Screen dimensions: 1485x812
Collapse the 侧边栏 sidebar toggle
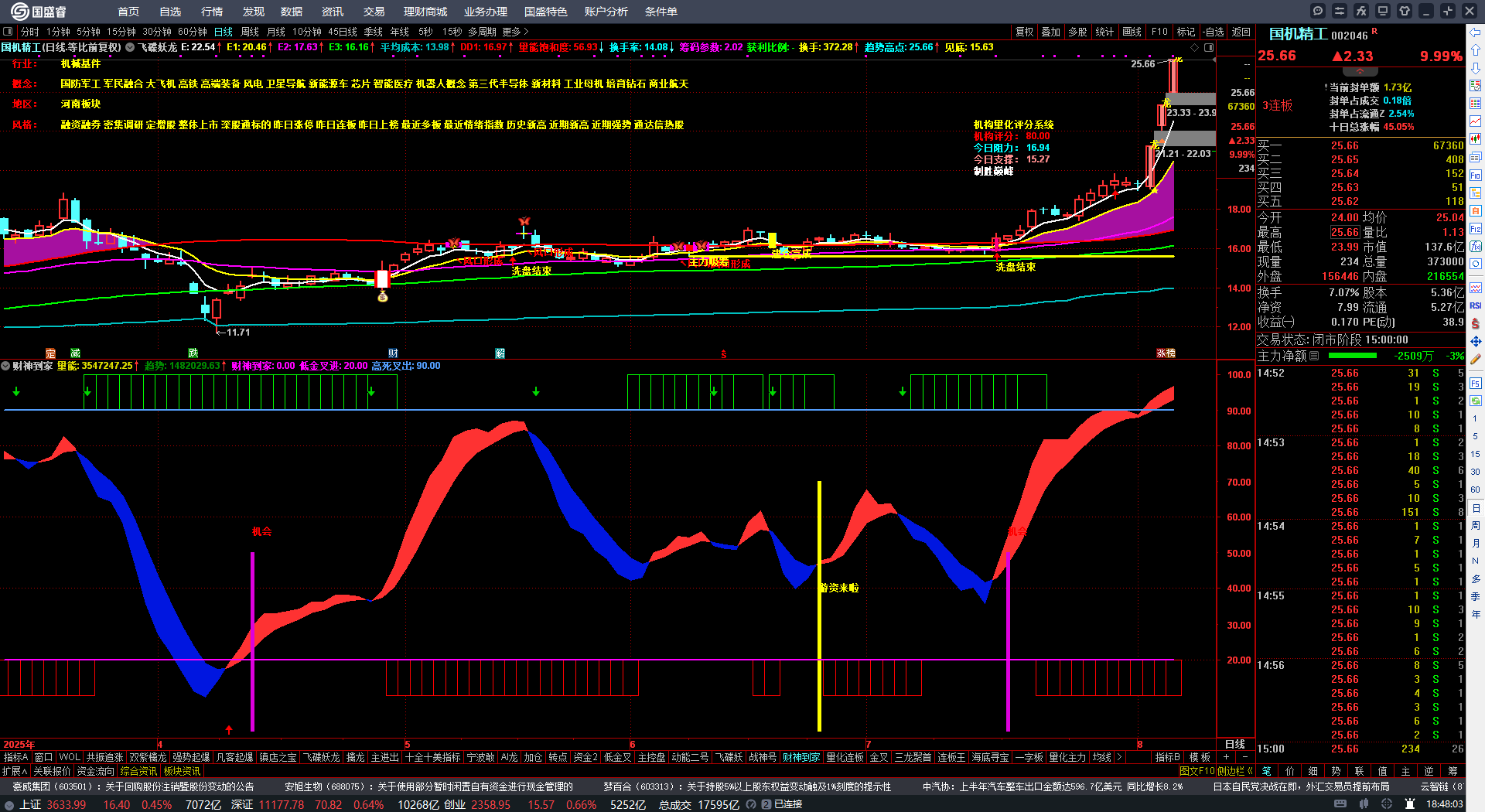click(x=1235, y=771)
